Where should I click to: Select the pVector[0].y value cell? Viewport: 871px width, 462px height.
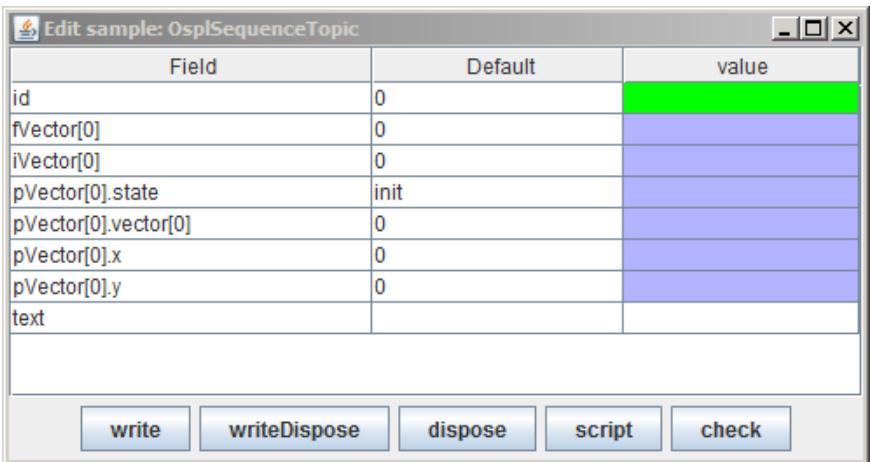(741, 287)
